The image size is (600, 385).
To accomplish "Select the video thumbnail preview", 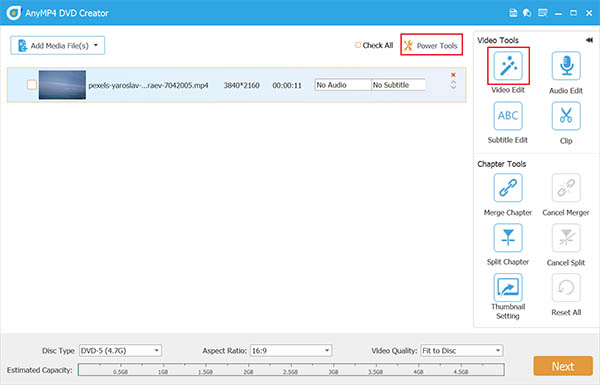I will coord(62,85).
